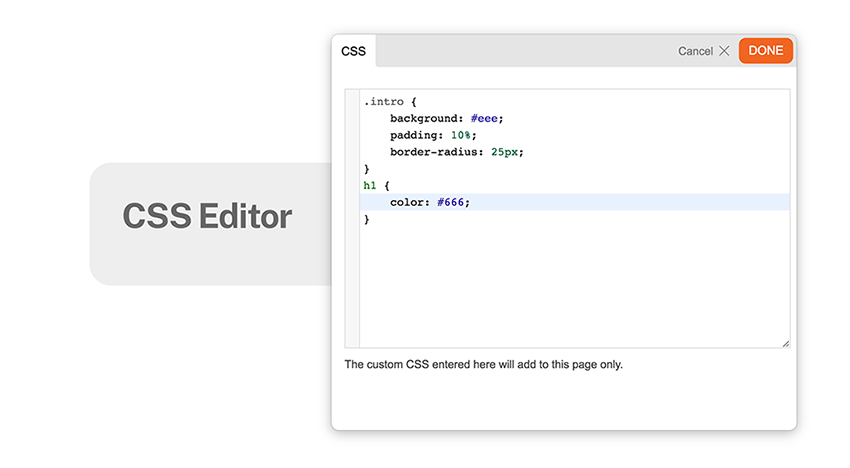Screen dimensions: 850x468
Task: Click the orange DONE button
Action: [765, 51]
